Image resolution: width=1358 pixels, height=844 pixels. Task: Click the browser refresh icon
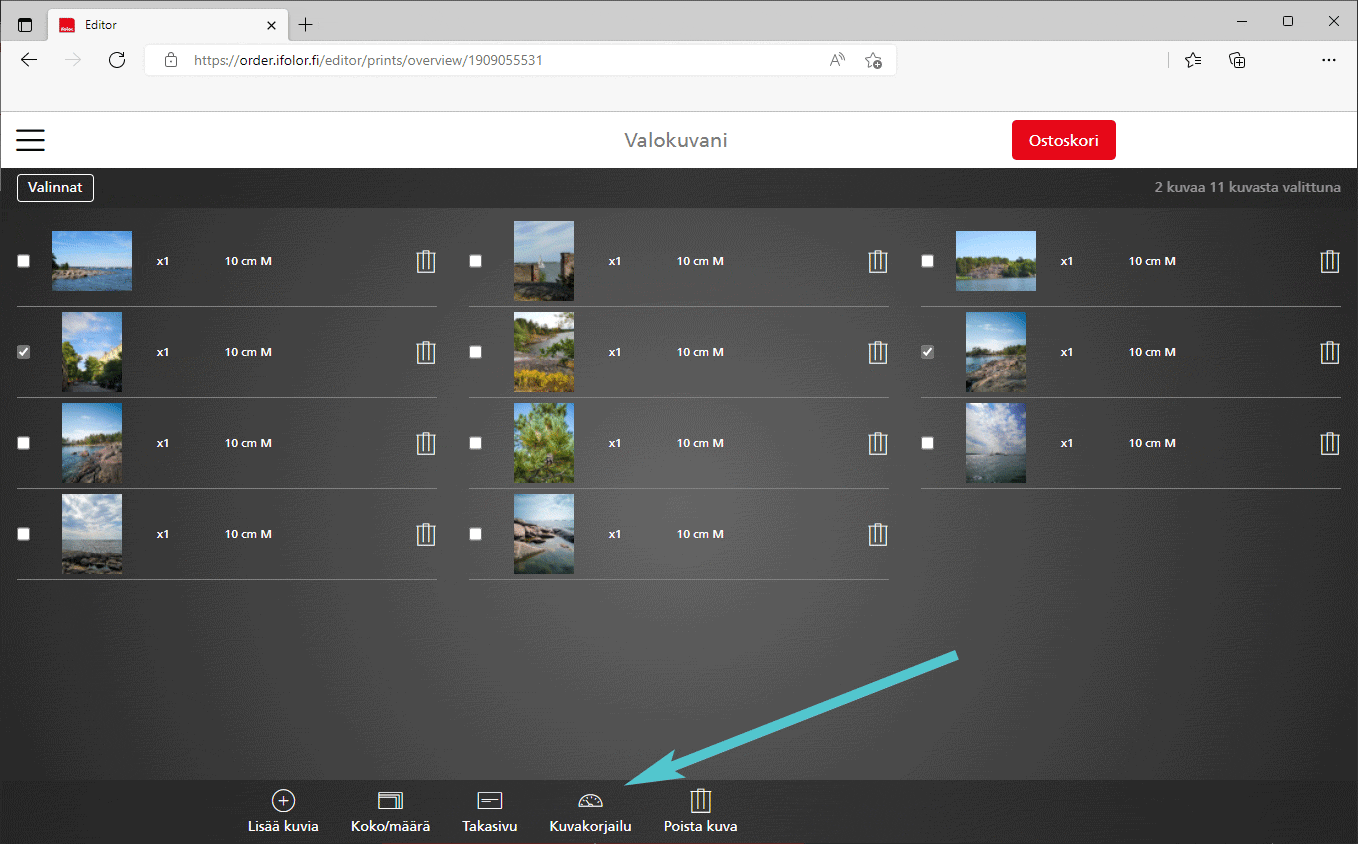click(117, 60)
